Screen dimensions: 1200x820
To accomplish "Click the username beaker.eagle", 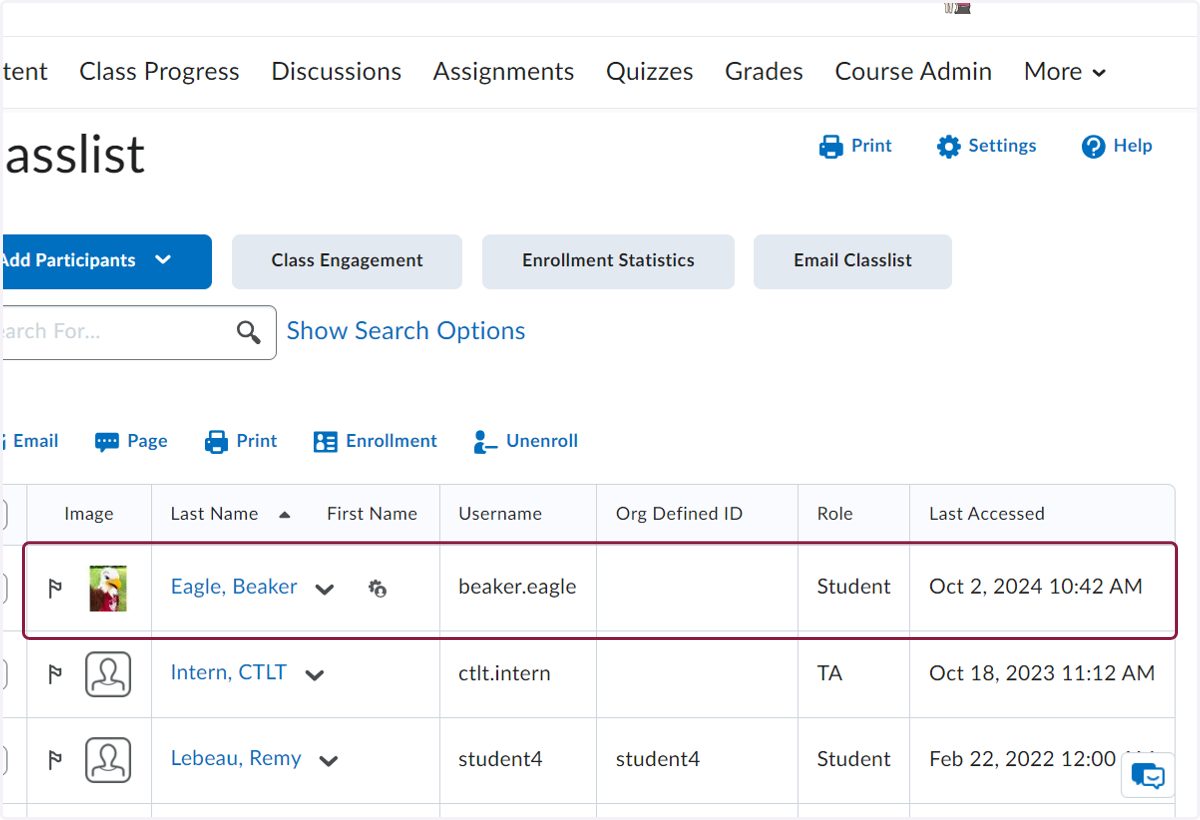I will click(517, 587).
